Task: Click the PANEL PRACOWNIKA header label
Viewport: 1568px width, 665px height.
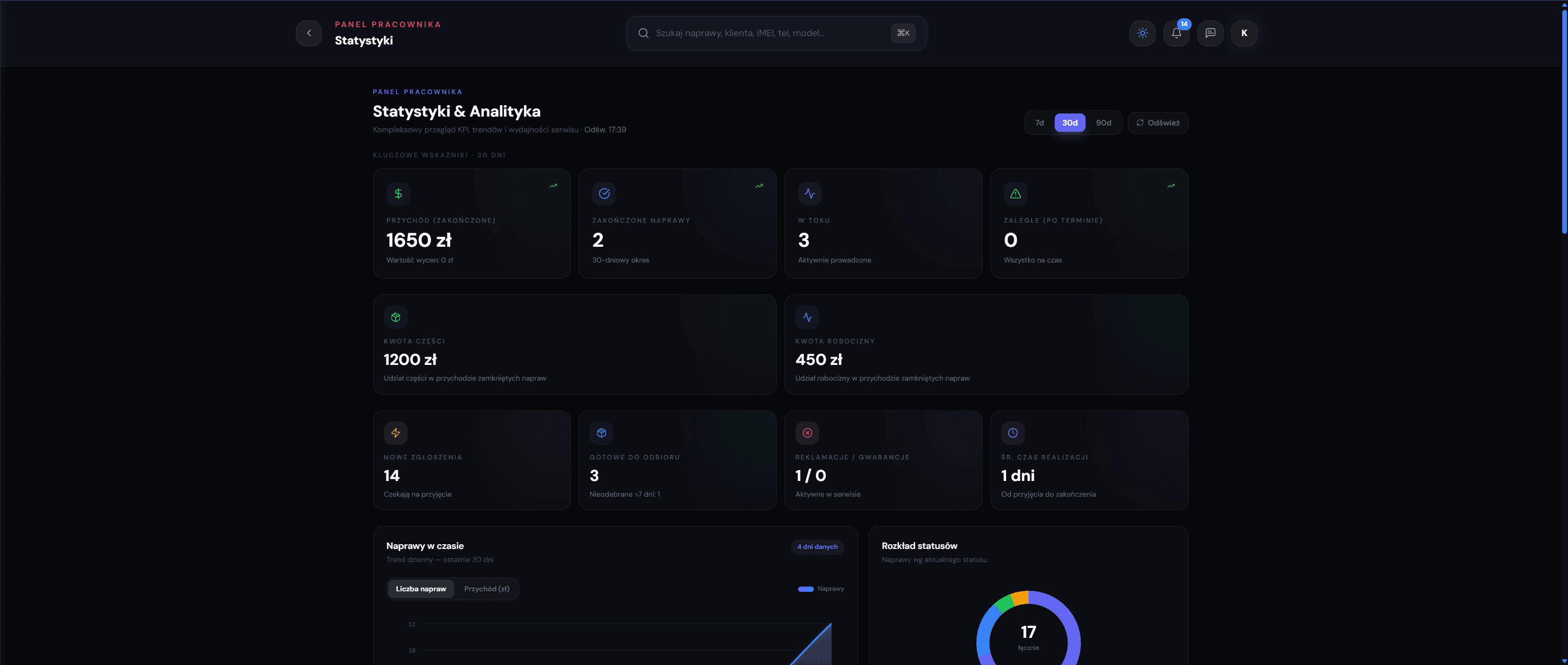Action: 388,25
